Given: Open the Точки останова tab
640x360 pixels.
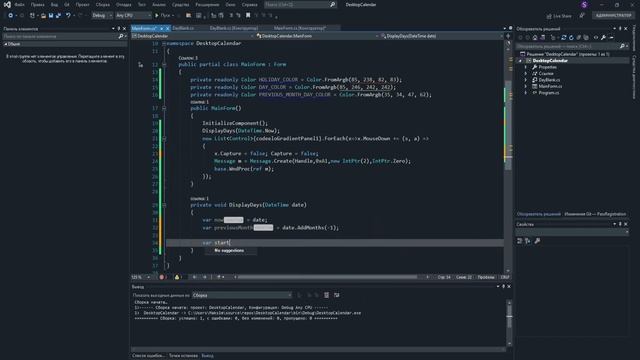Looking at the screenshot, I should 183,356.
